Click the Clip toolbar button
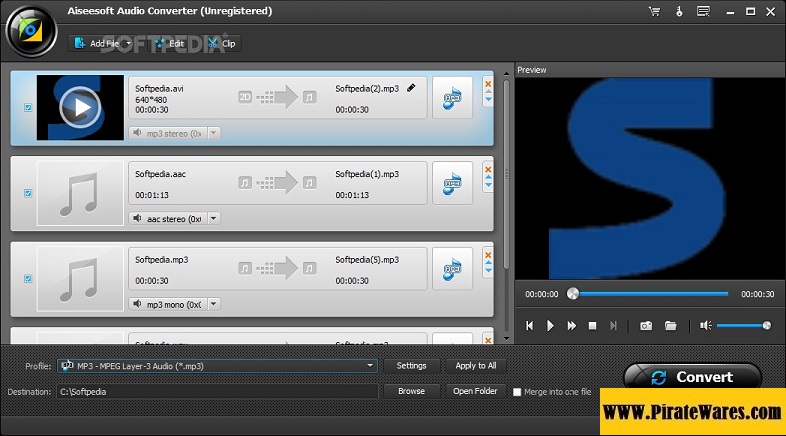Image resolution: width=786 pixels, height=436 pixels. pos(222,44)
